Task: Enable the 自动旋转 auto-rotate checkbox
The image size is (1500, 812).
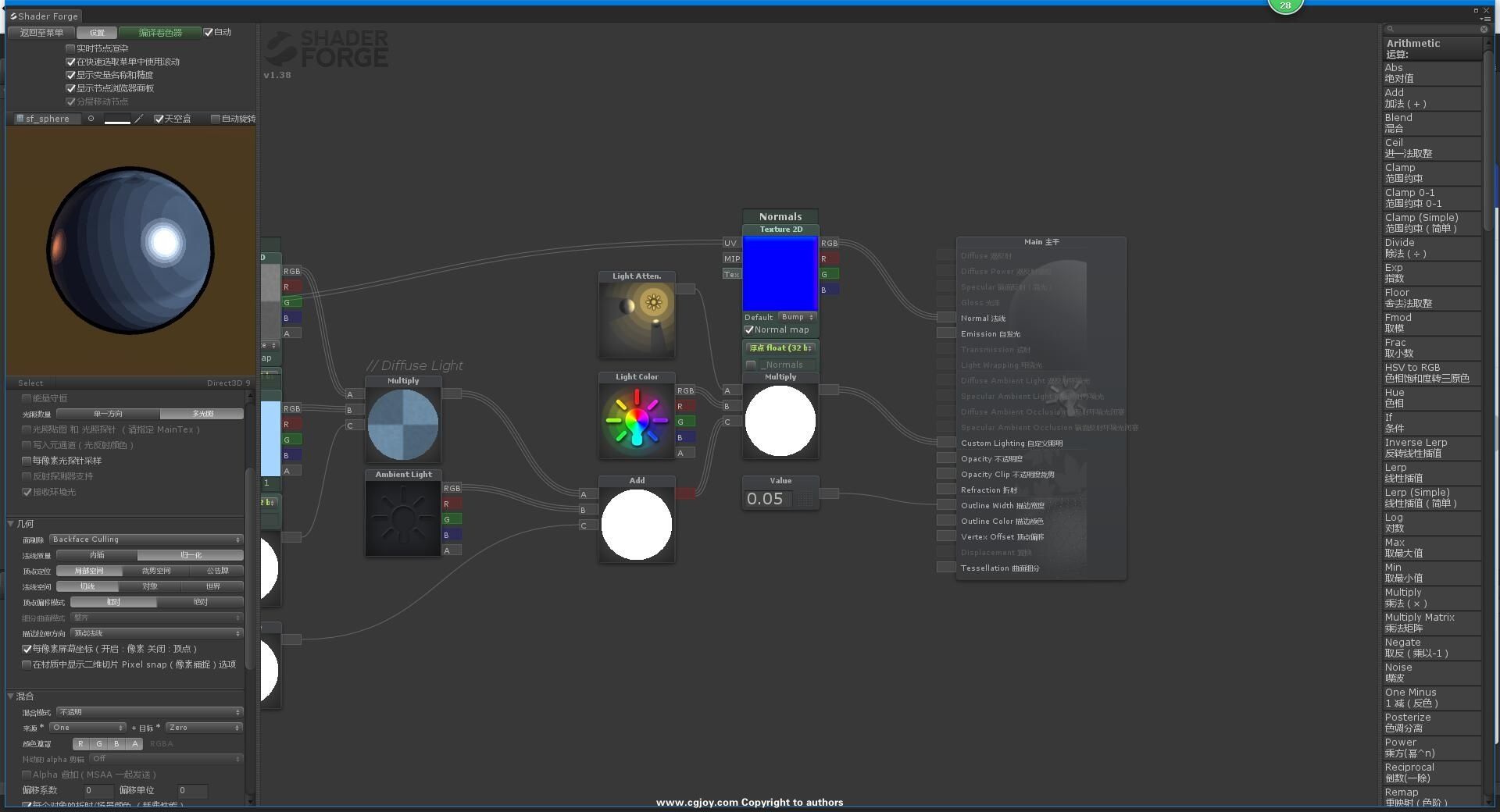Action: point(216,119)
